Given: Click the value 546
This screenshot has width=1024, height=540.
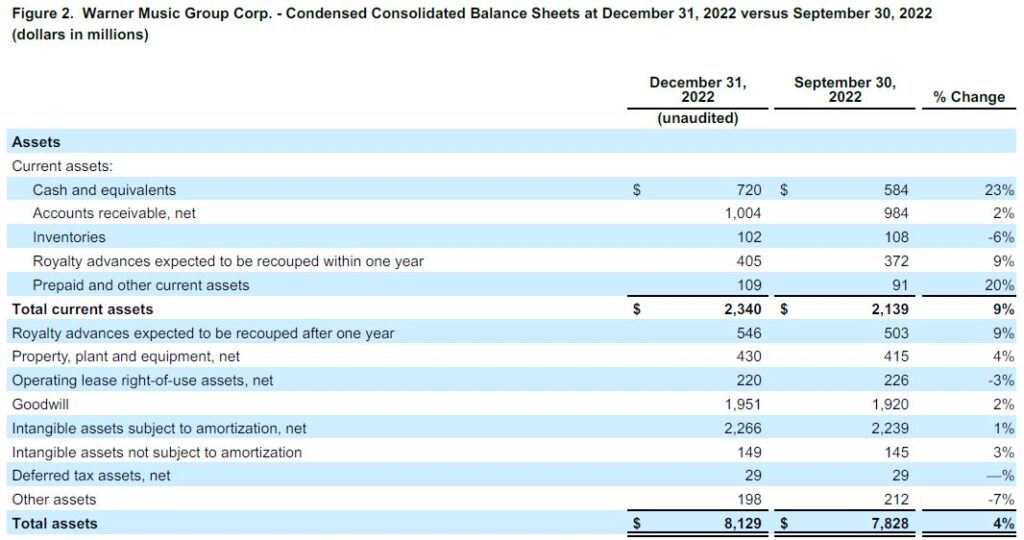Looking at the screenshot, I should pos(748,333).
